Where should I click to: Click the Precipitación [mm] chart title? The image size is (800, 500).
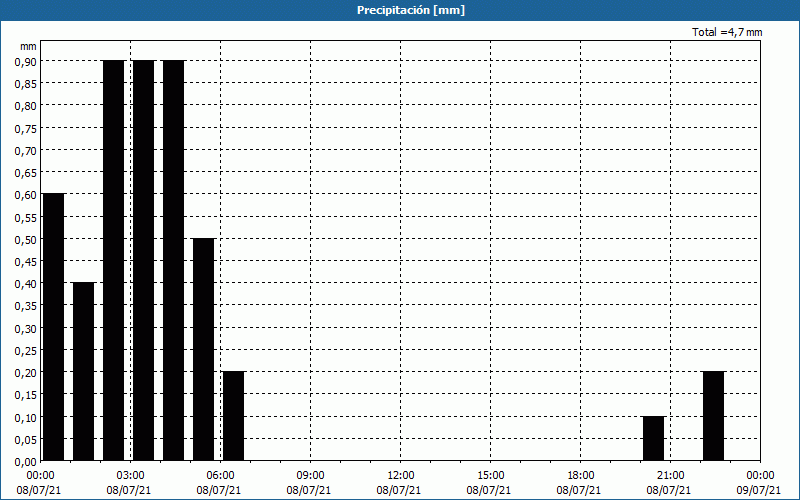coord(411,10)
